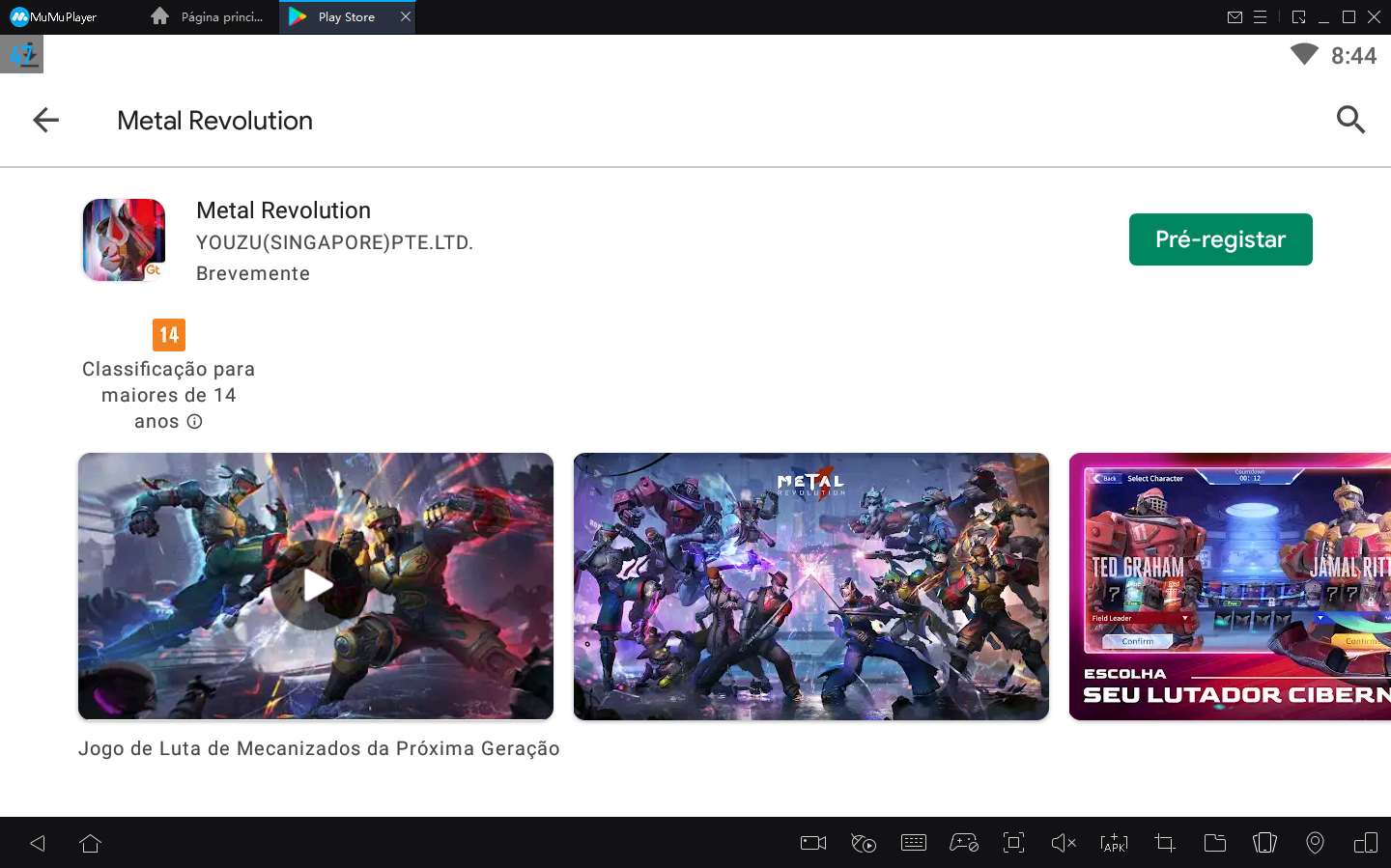Click the download status icon at top-left
The image size is (1391, 868).
(22, 54)
